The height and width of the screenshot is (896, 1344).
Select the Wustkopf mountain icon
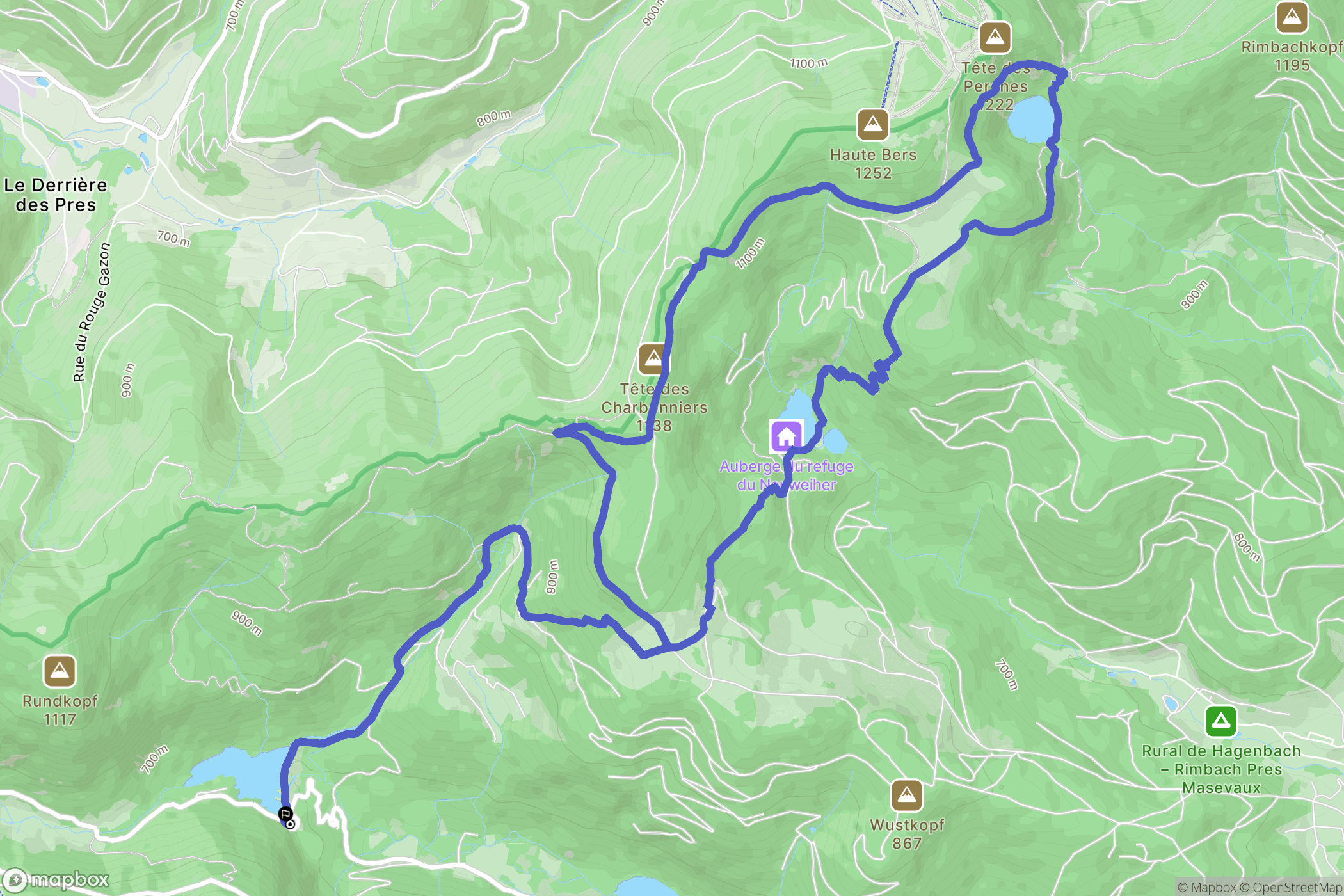click(x=907, y=796)
